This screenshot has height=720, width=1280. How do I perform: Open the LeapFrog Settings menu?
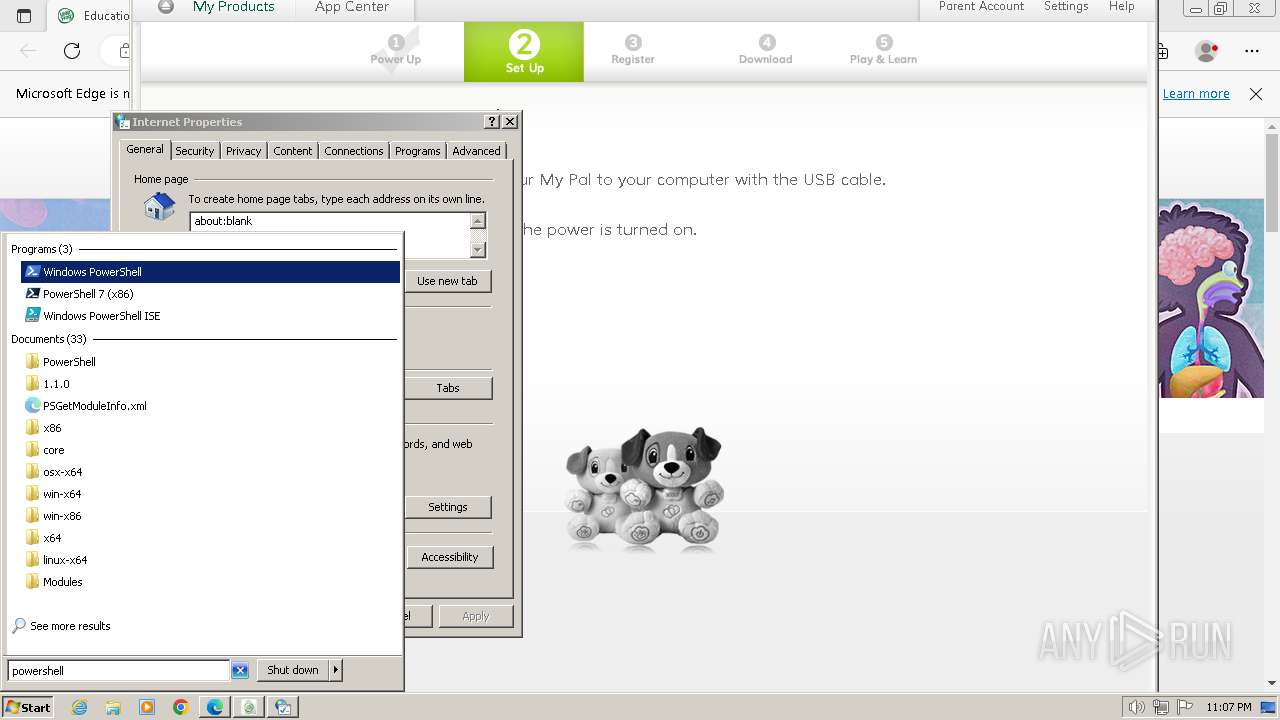click(x=1066, y=7)
